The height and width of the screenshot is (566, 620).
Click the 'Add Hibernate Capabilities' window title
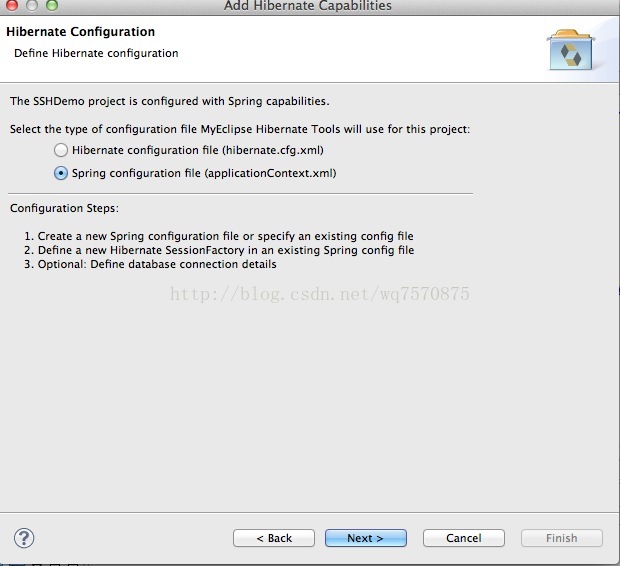tap(308, 6)
